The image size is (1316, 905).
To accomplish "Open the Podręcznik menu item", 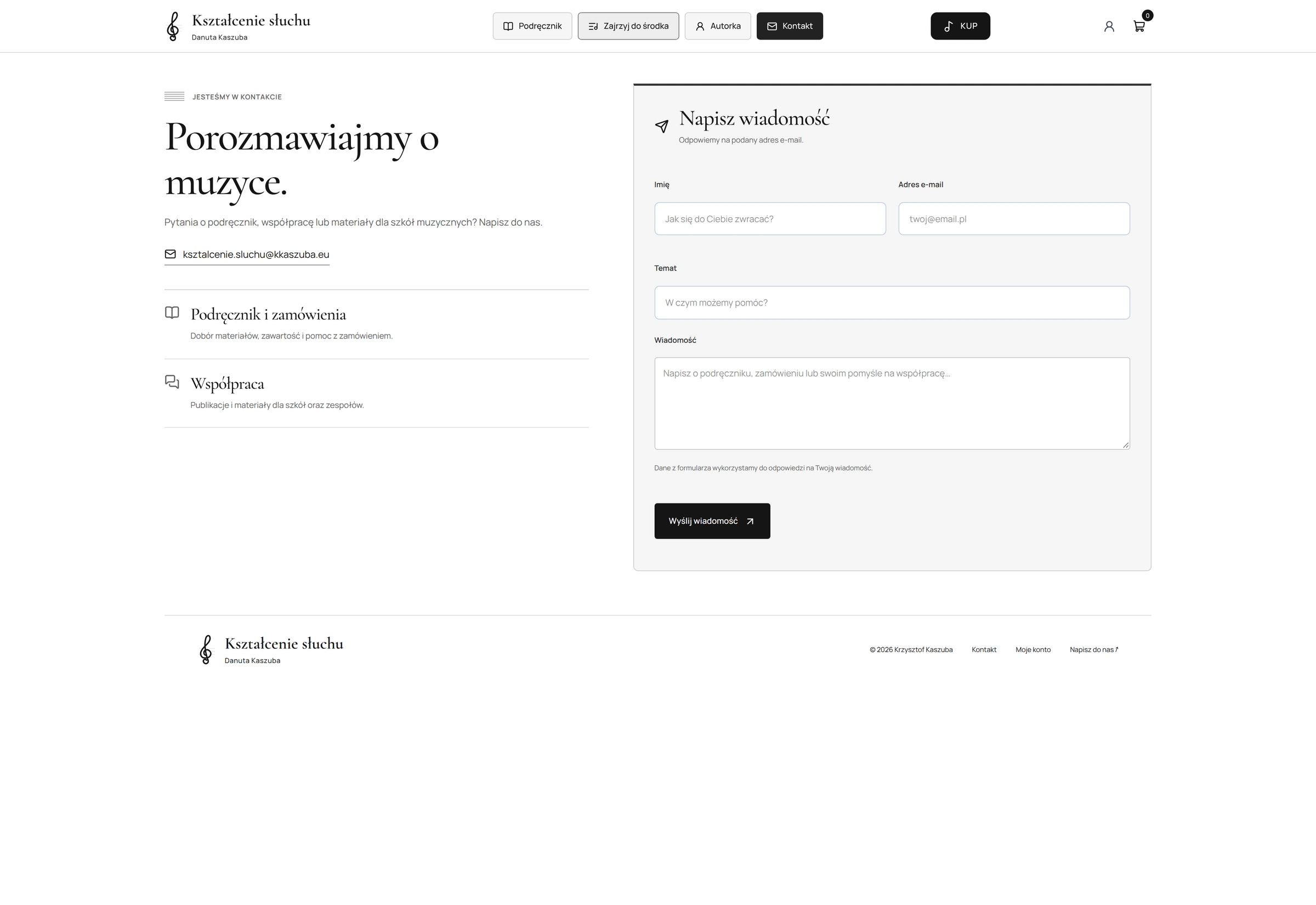I will 532,26.
